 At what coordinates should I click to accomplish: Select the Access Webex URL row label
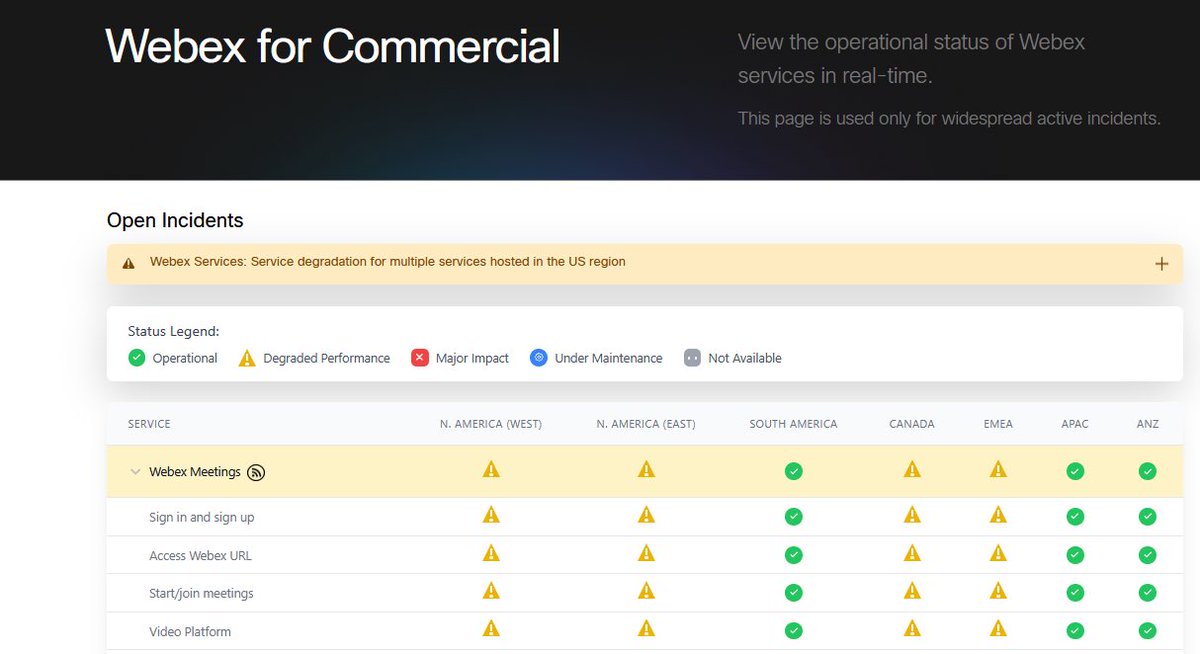201,556
